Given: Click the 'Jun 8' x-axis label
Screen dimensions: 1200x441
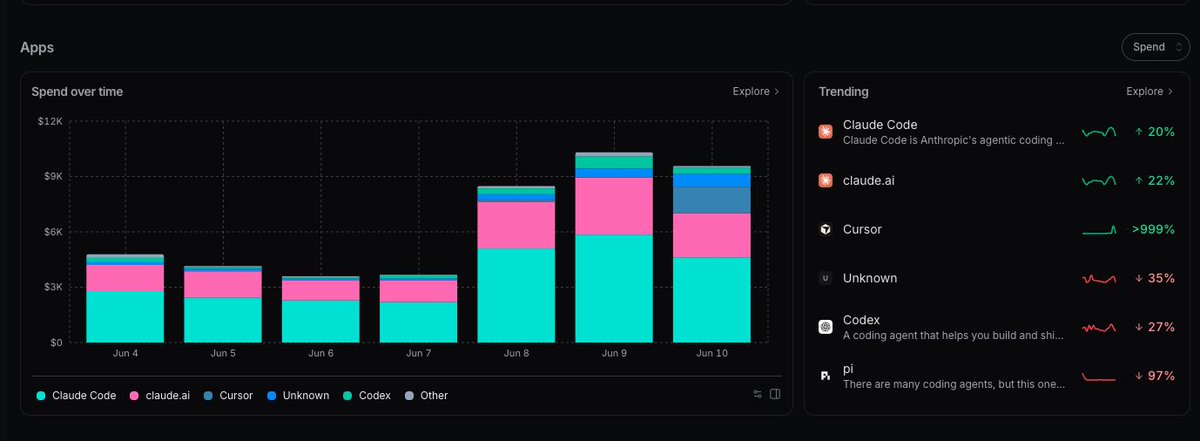Looking at the screenshot, I should pyautogui.click(x=516, y=354).
